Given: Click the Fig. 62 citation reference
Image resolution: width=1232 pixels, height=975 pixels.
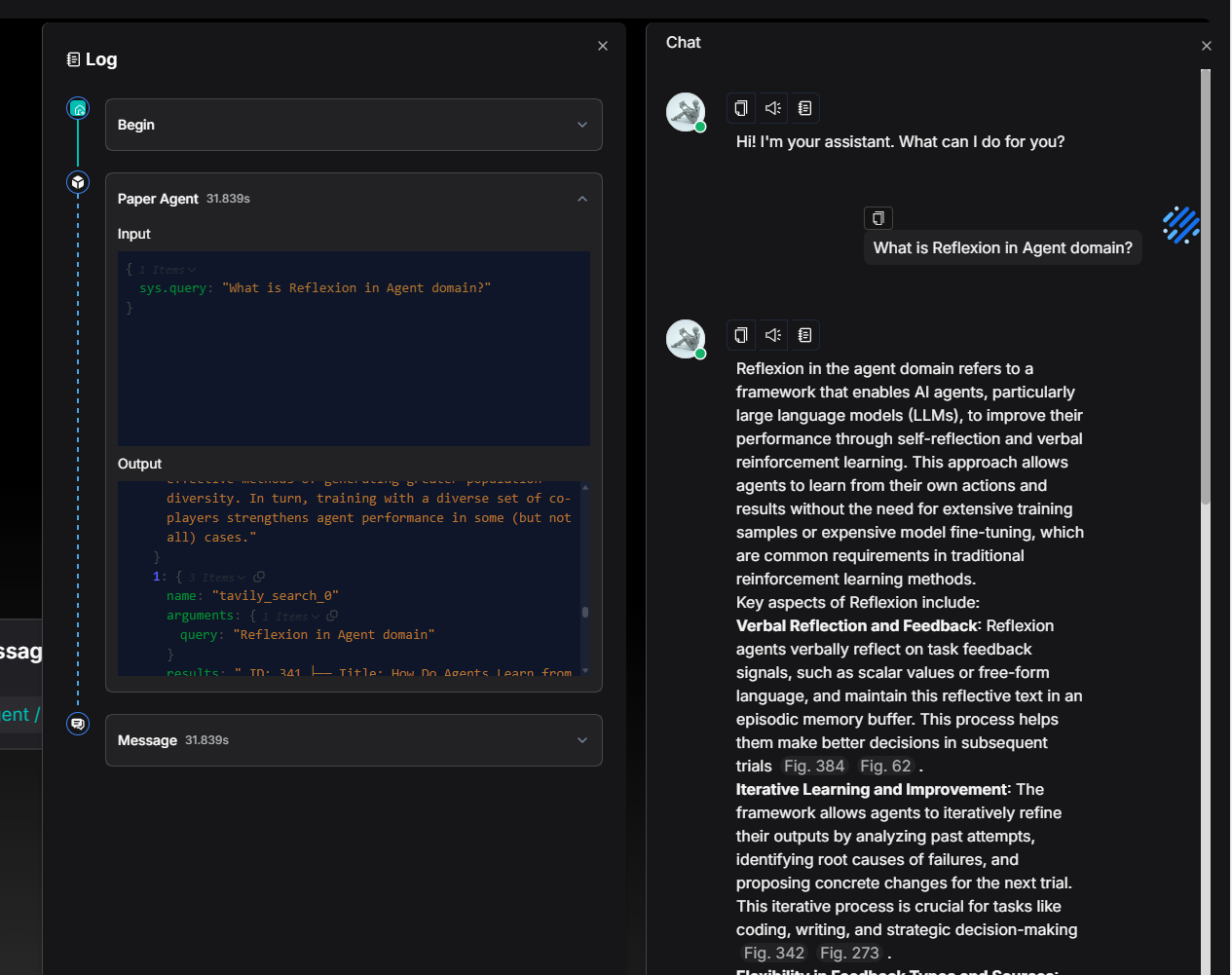Looking at the screenshot, I should pyautogui.click(x=885, y=767).
